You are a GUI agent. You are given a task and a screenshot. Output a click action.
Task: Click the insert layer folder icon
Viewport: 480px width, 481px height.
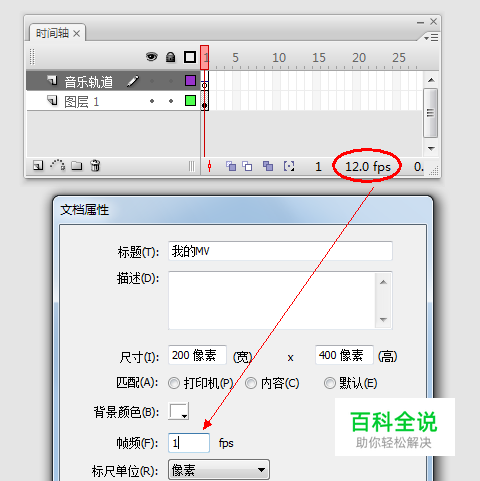click(76, 165)
